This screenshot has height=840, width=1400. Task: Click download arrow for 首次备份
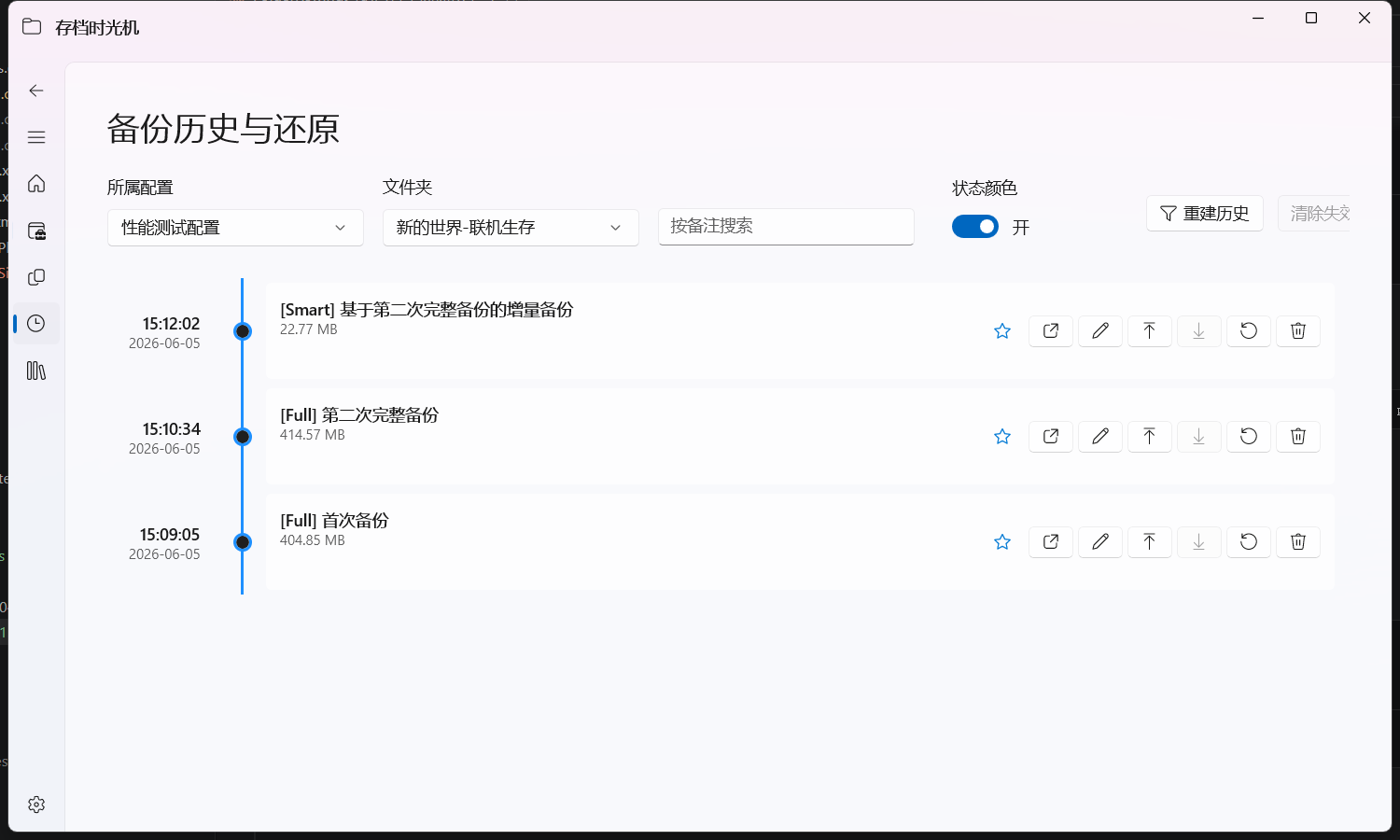tap(1199, 542)
